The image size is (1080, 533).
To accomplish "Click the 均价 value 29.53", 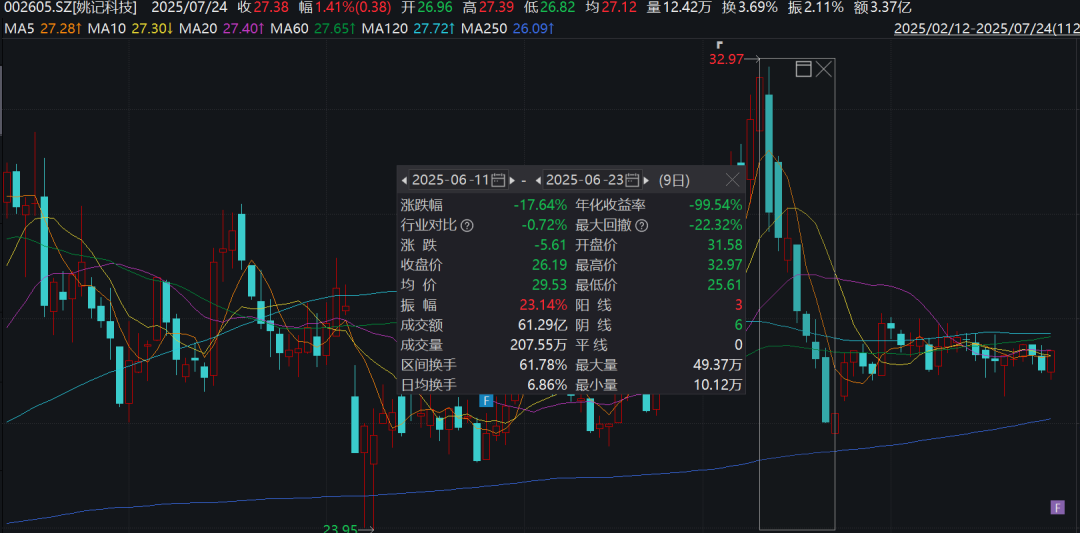I will [x=550, y=285].
